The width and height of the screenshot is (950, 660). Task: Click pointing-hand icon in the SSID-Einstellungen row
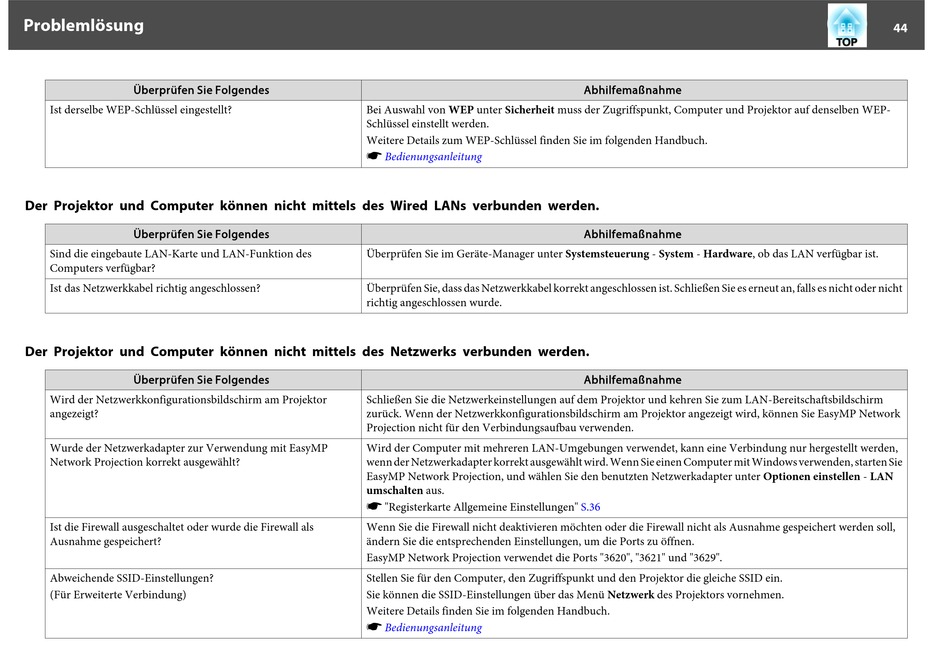[x=374, y=627]
